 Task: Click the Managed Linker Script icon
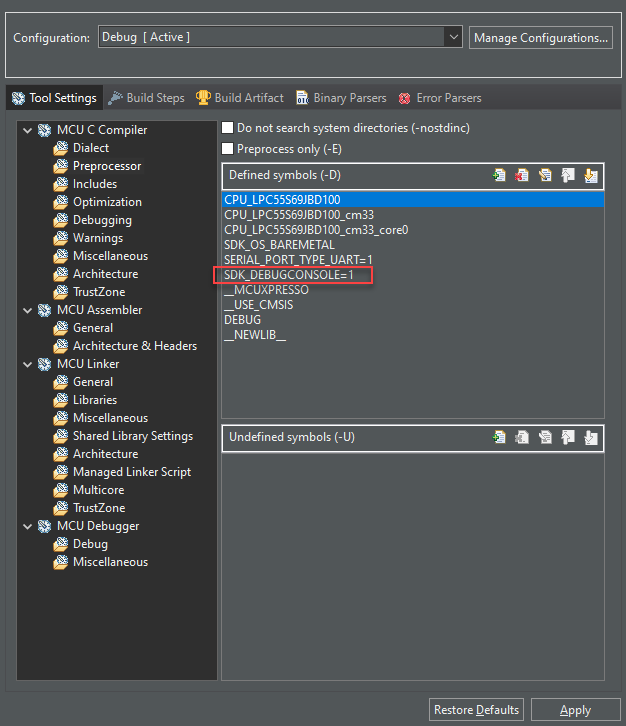coord(61,472)
